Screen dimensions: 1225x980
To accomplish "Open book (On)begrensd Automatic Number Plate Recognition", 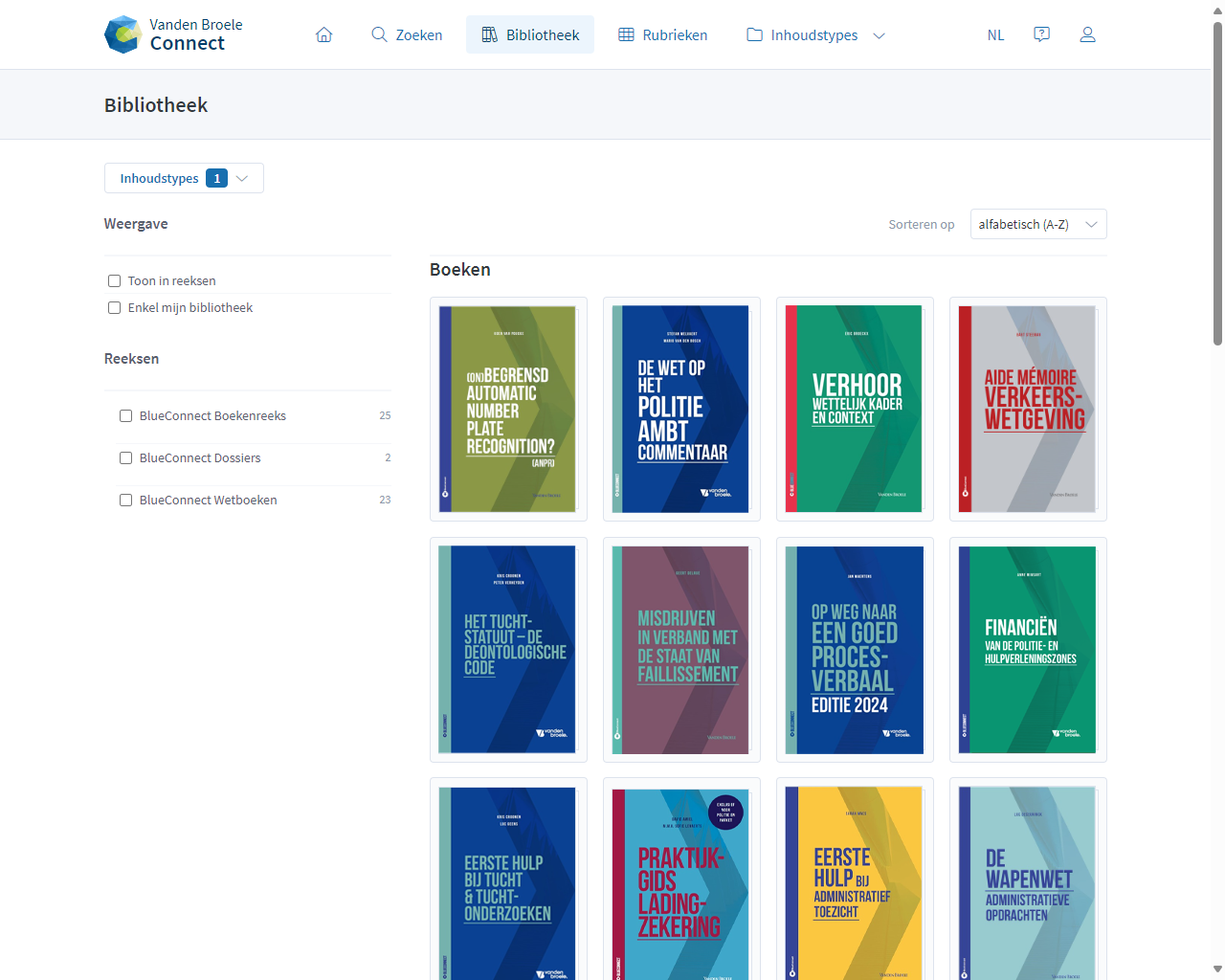I will 508,409.
